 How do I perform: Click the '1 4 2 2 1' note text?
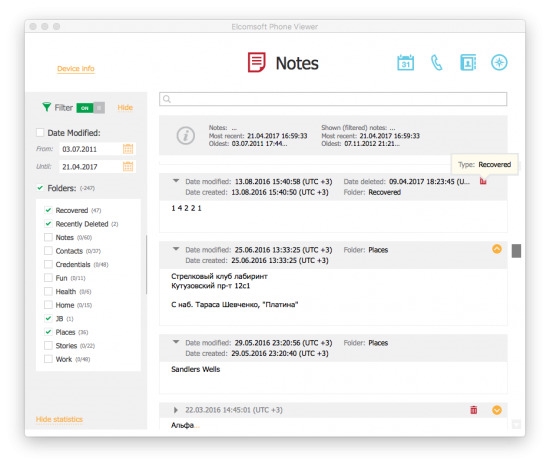186,208
